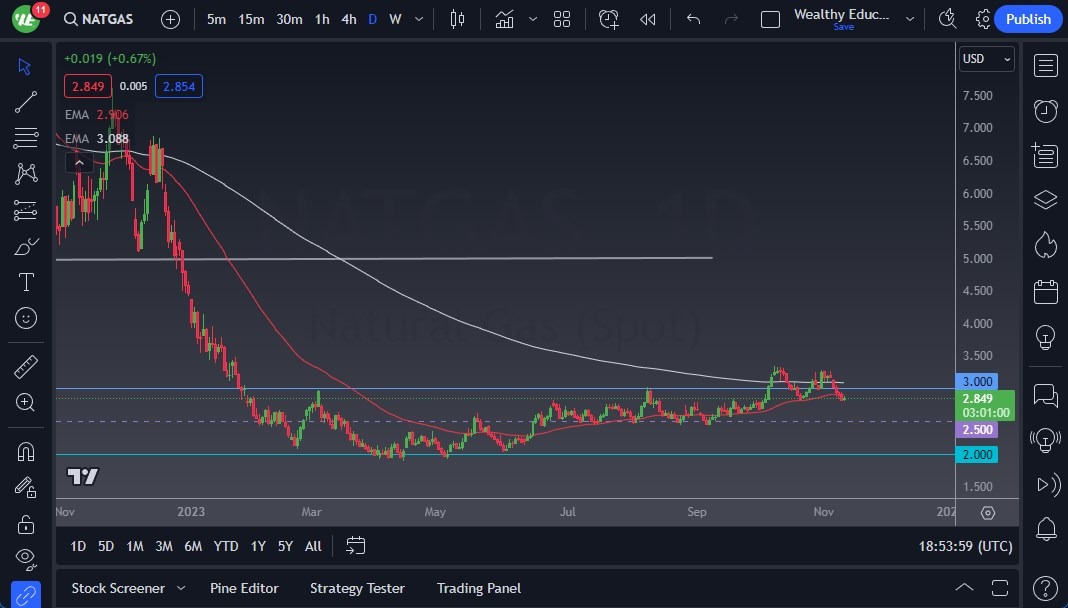Image resolution: width=1068 pixels, height=608 pixels.
Task: Create an alert from top toolbar
Action: (x=609, y=19)
